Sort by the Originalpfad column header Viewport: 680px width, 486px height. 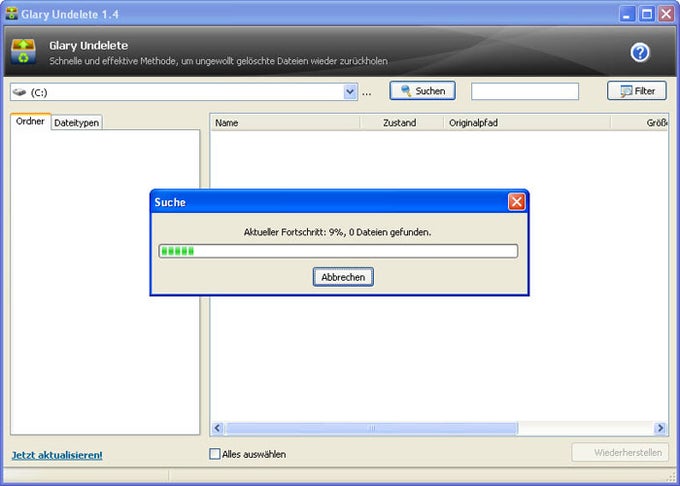point(527,123)
